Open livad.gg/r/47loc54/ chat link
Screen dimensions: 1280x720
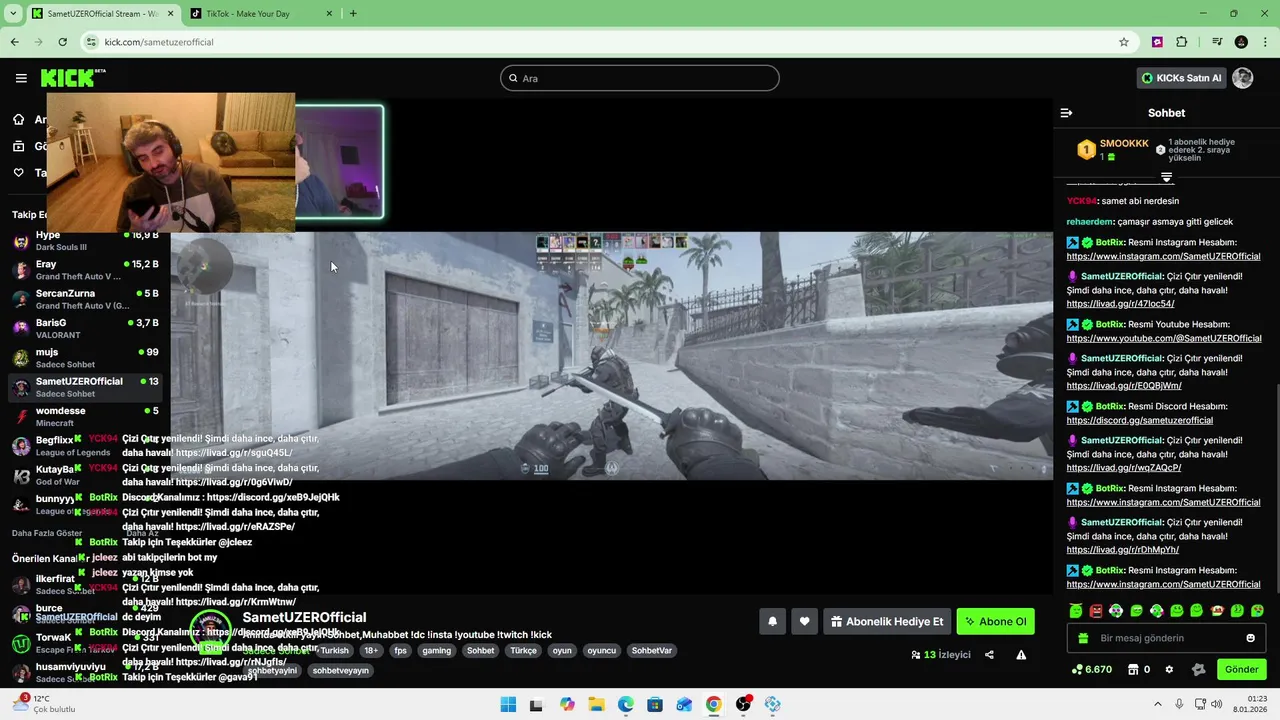click(x=1120, y=303)
